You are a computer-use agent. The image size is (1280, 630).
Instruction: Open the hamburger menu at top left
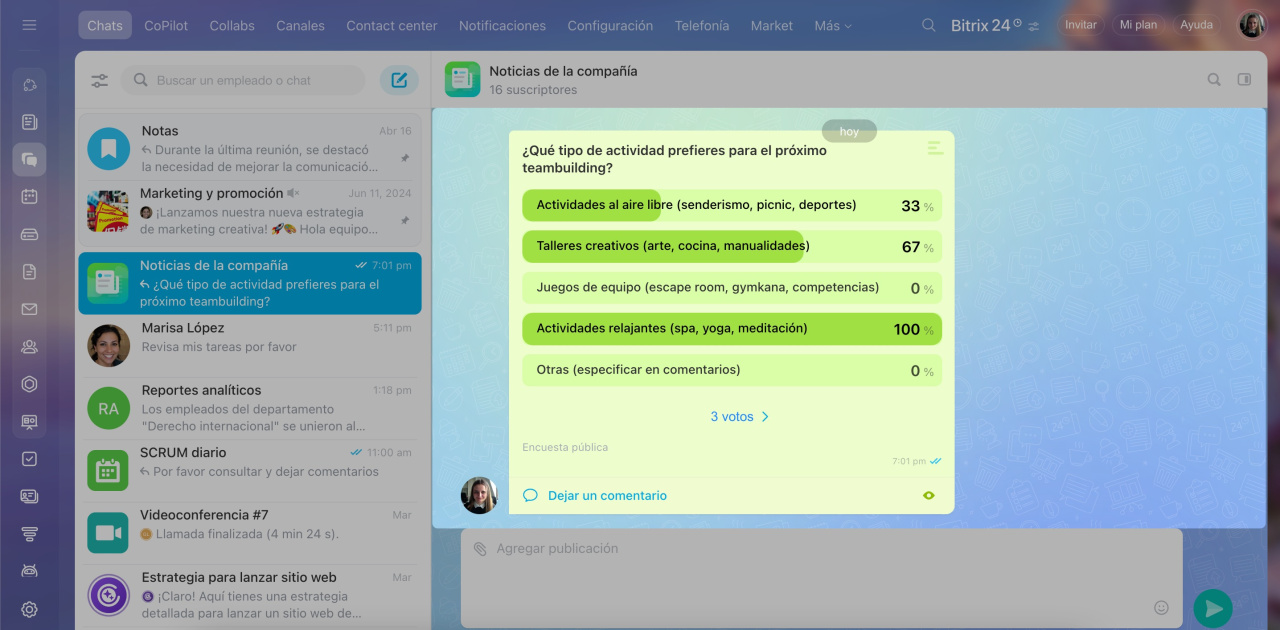[x=29, y=25]
